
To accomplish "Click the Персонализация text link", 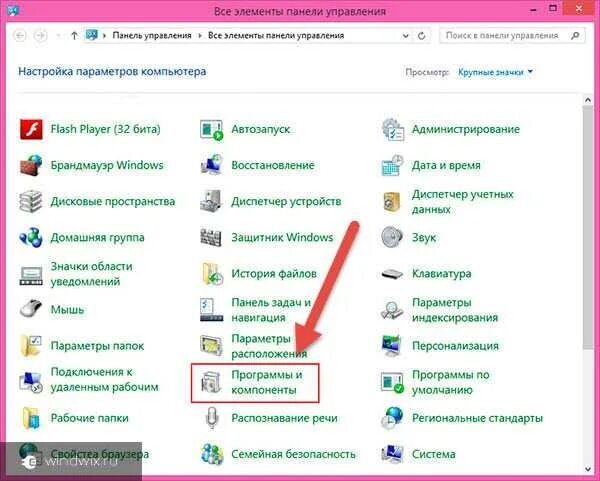I will click(455, 346).
